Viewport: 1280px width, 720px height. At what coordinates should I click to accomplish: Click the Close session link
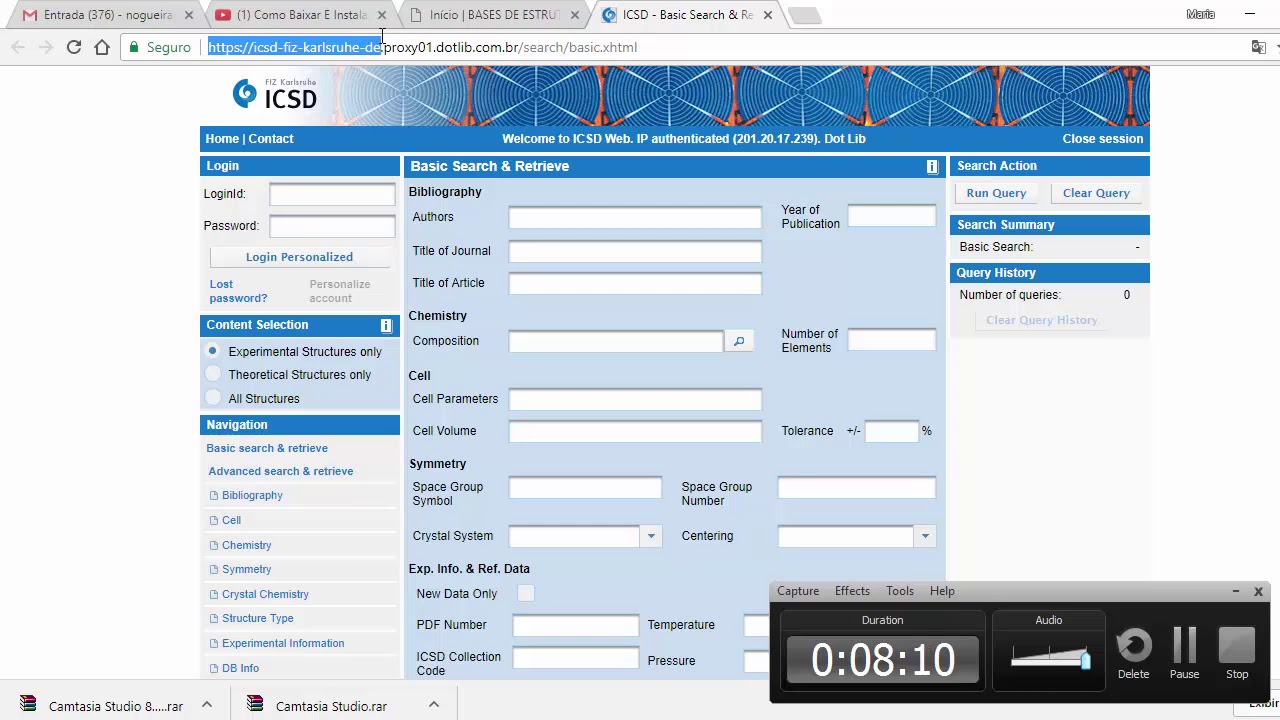1103,139
